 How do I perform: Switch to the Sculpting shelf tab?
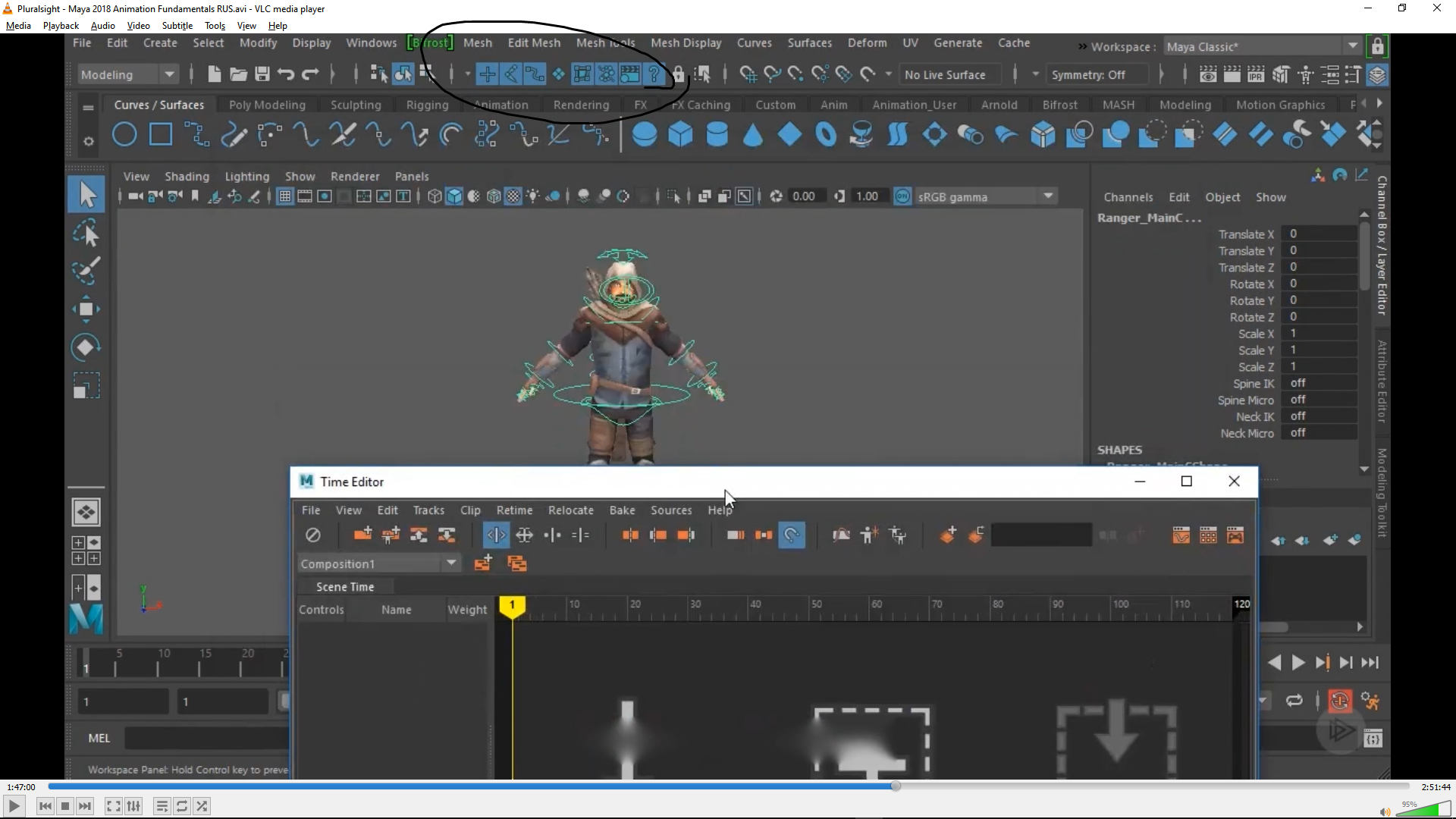(x=356, y=105)
